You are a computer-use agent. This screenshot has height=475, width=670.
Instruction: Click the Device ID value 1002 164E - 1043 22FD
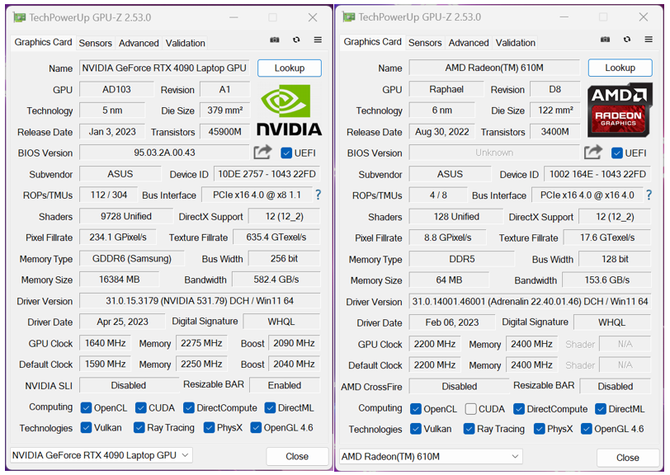pos(597,174)
